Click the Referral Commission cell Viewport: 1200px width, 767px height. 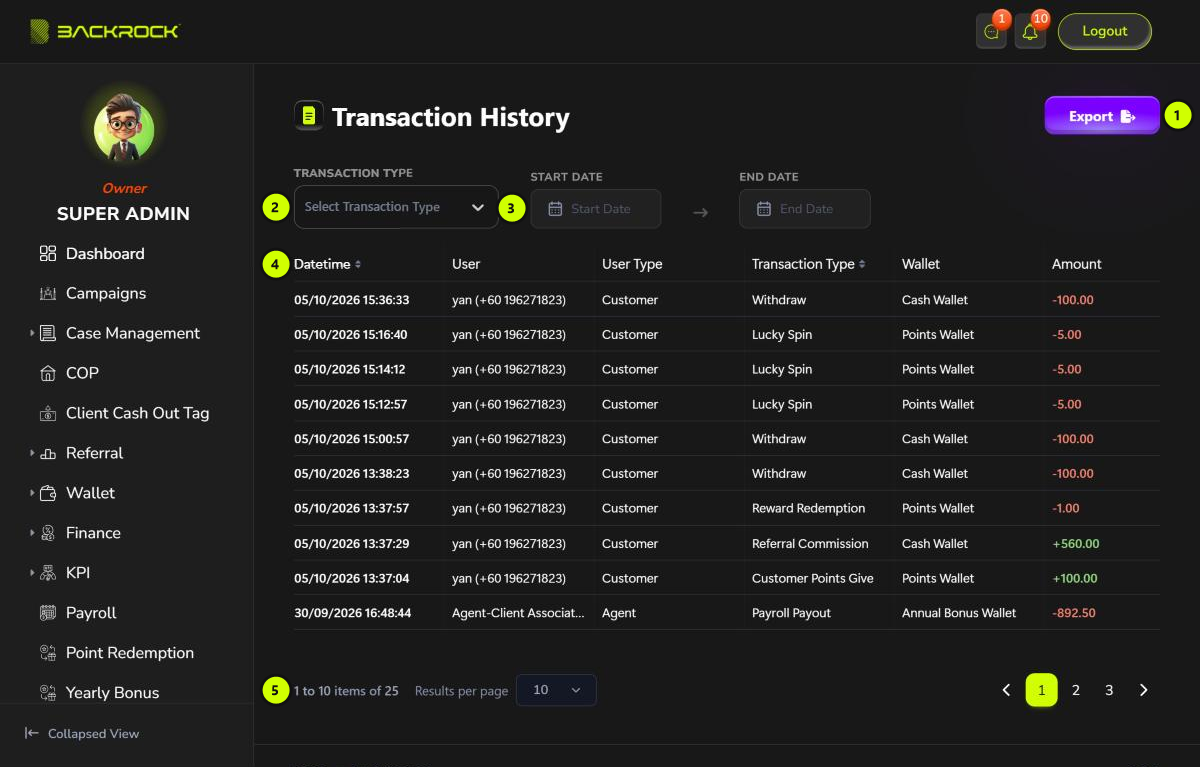point(810,544)
